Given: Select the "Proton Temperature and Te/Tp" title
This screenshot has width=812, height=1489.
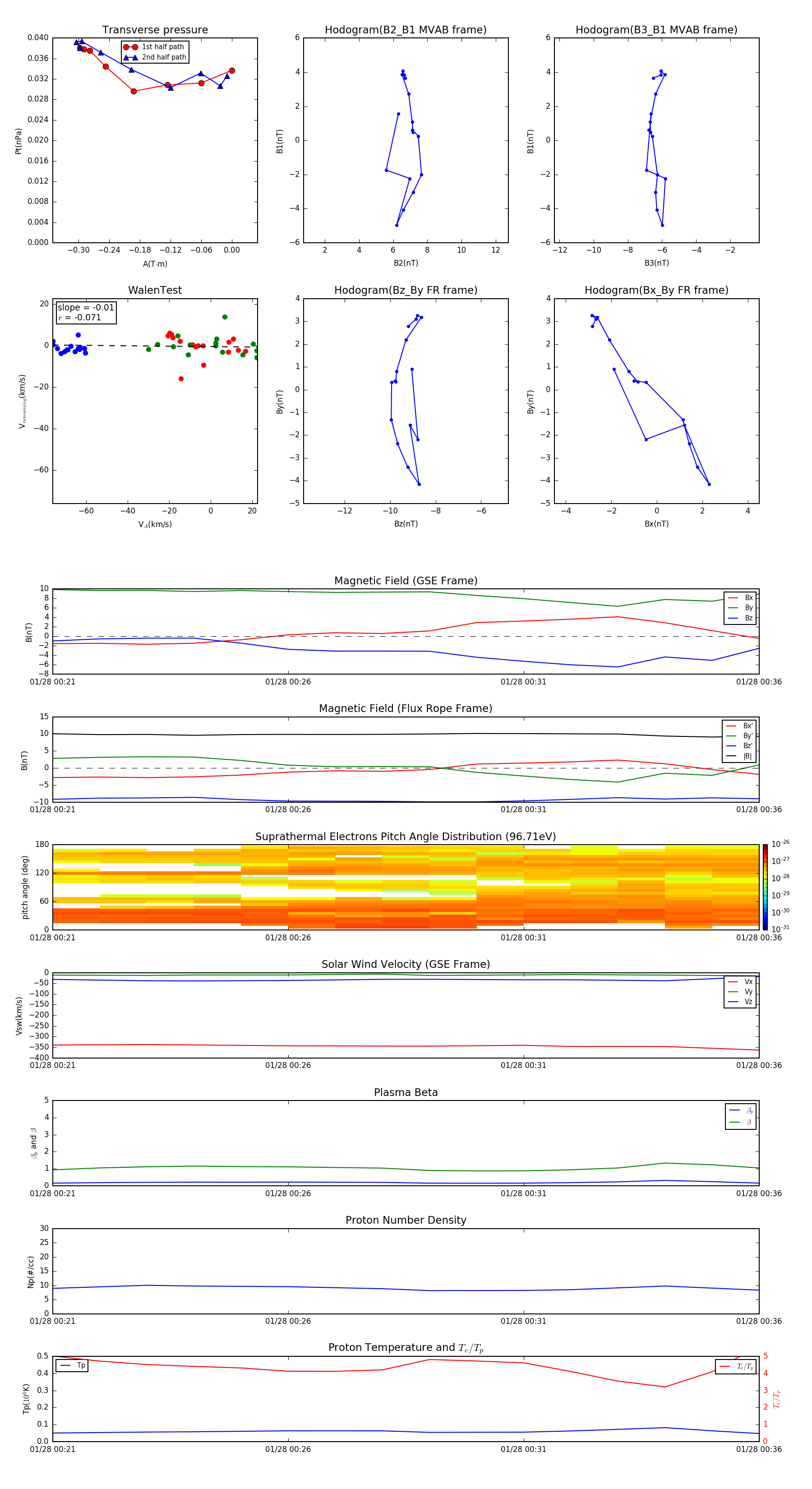Looking at the screenshot, I should 406,1348.
